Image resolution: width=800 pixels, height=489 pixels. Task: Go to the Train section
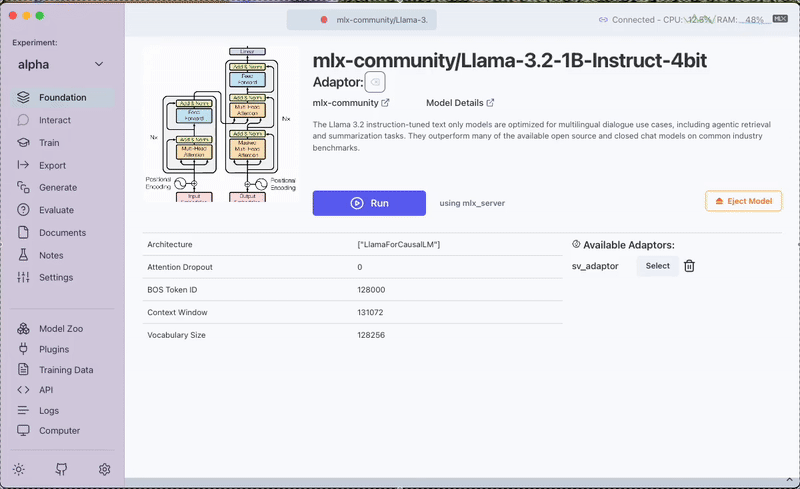coord(48,143)
